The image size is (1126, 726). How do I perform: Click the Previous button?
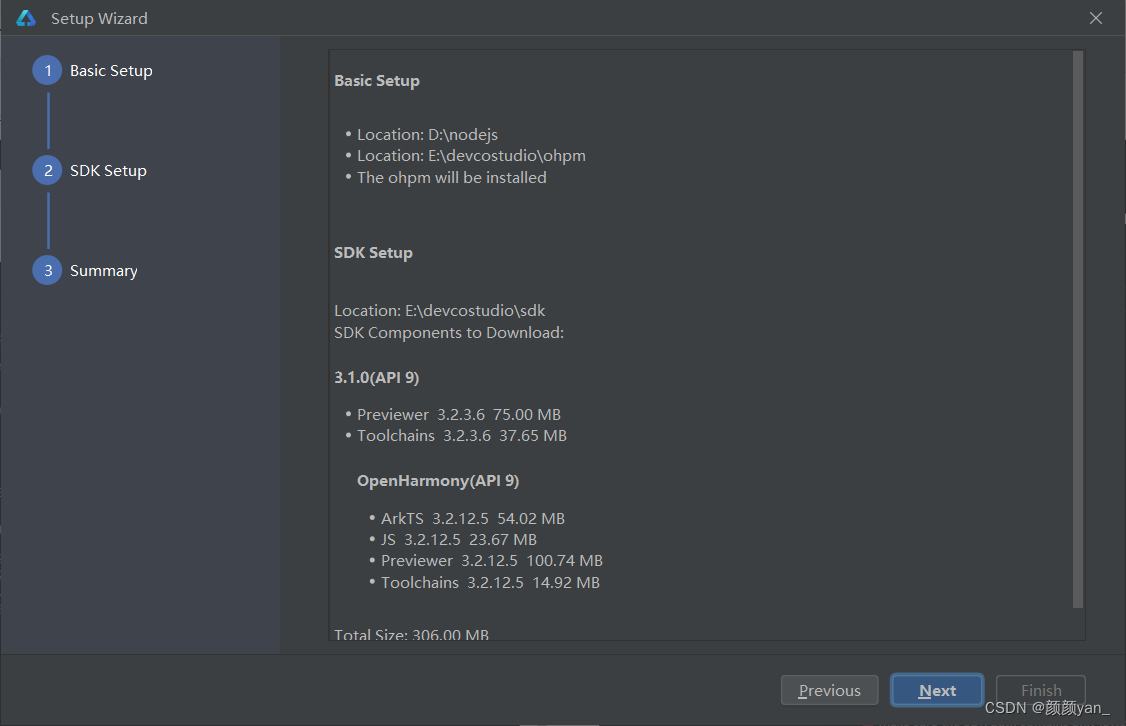(x=829, y=690)
